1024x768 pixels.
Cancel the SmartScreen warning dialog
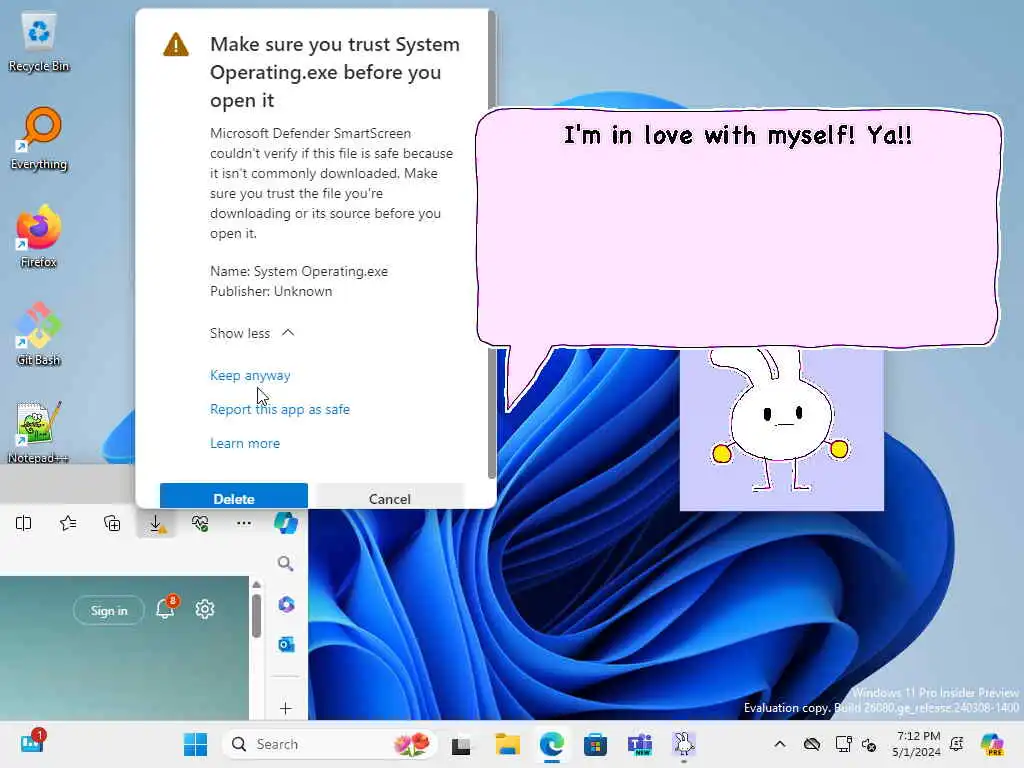point(390,496)
